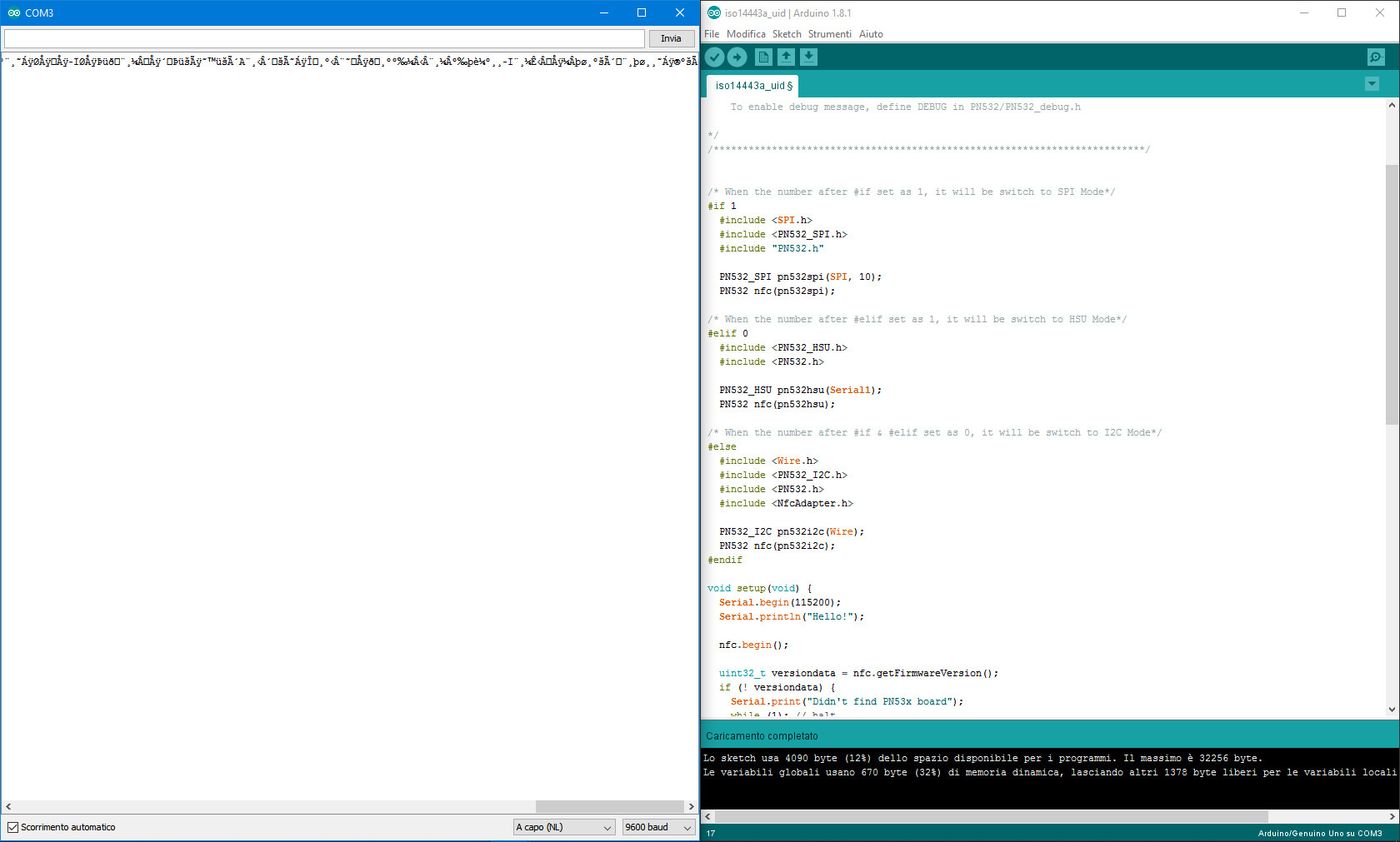Create a new sketch with the New icon
1400x842 pixels.
pyautogui.click(x=763, y=57)
